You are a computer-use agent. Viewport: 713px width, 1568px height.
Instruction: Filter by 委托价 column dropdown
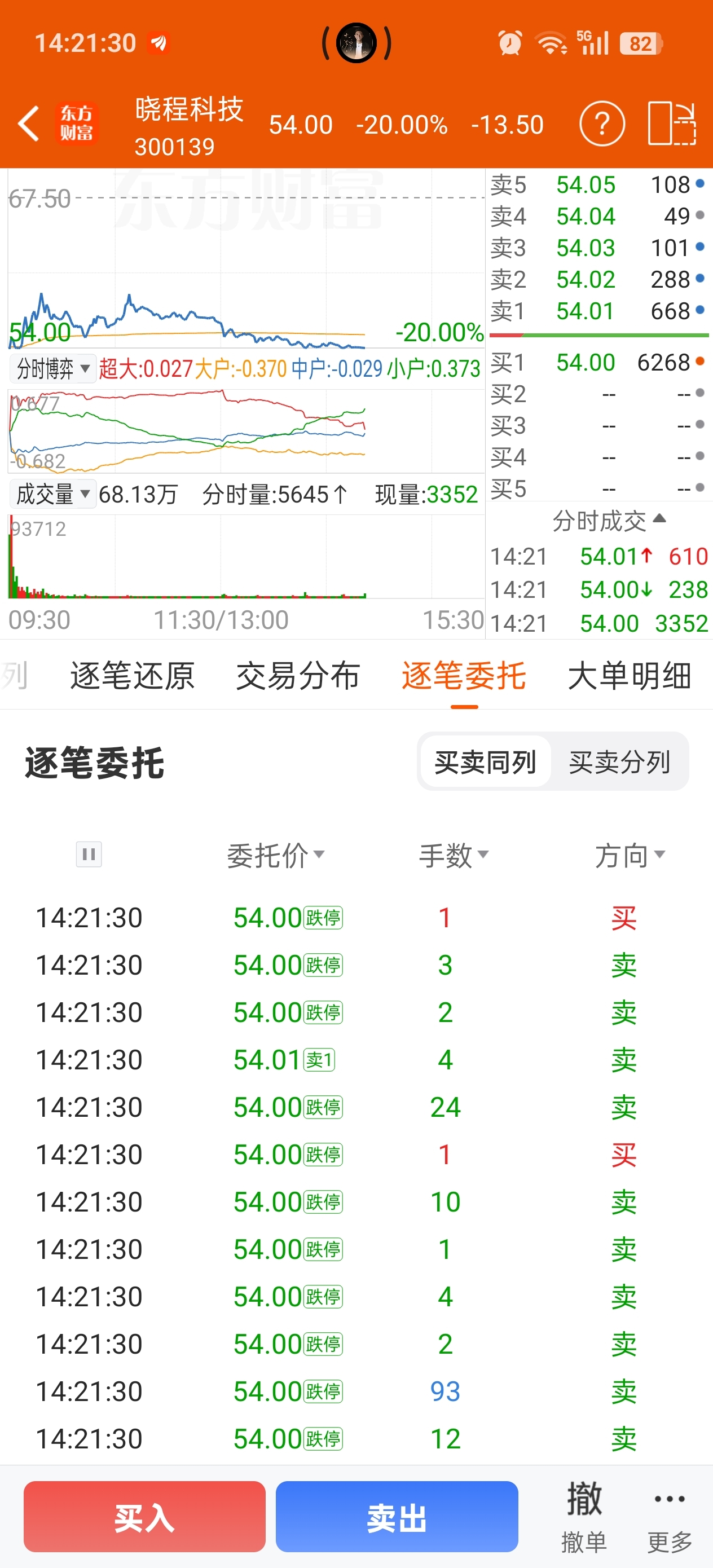(275, 855)
